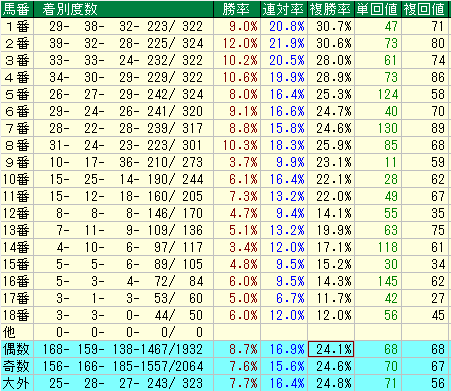The width and height of the screenshot is (451, 391).
Task: Click the 勝率 column header
Action: click(237, 9)
